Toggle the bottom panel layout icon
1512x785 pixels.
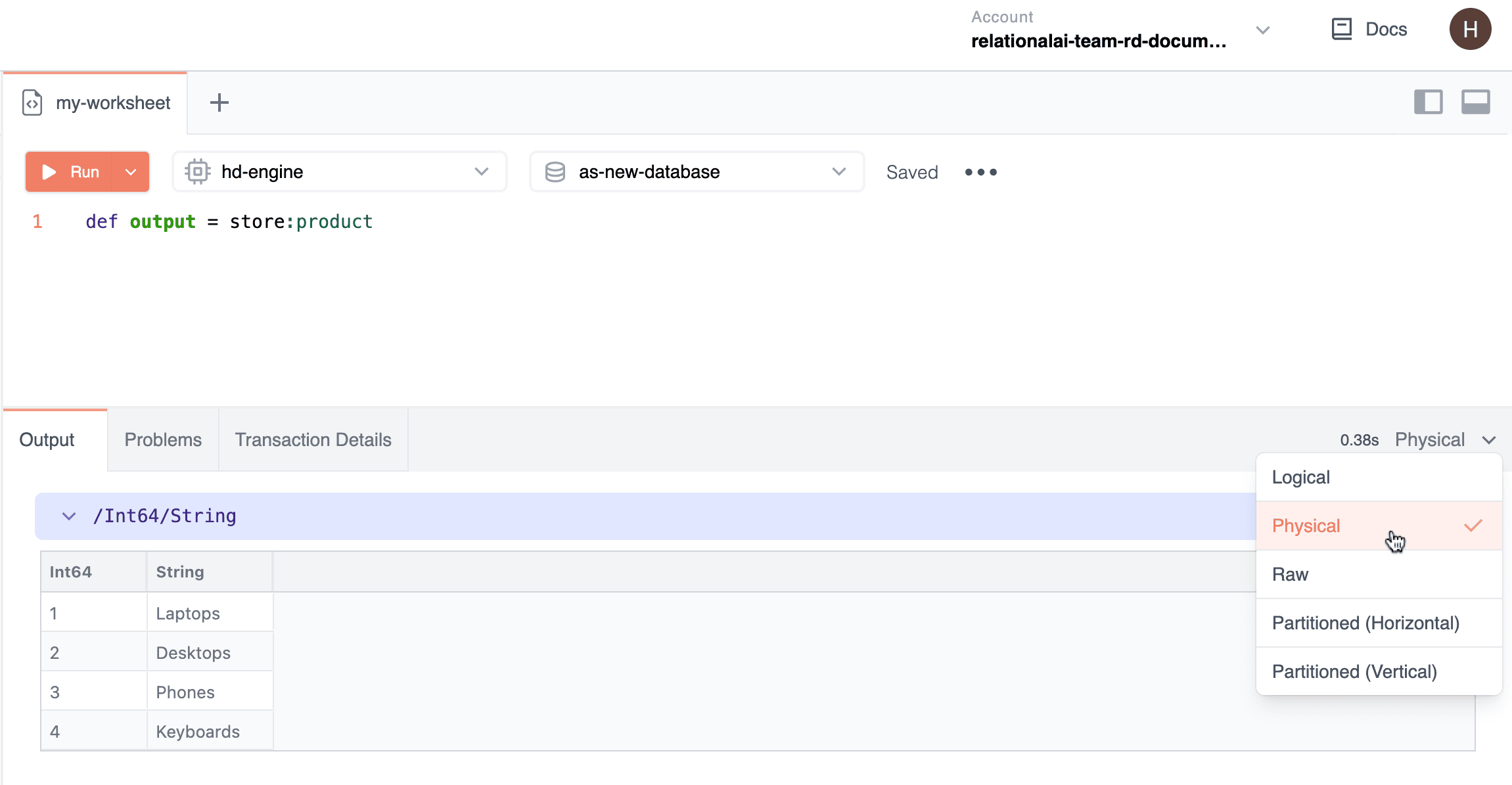tap(1475, 102)
